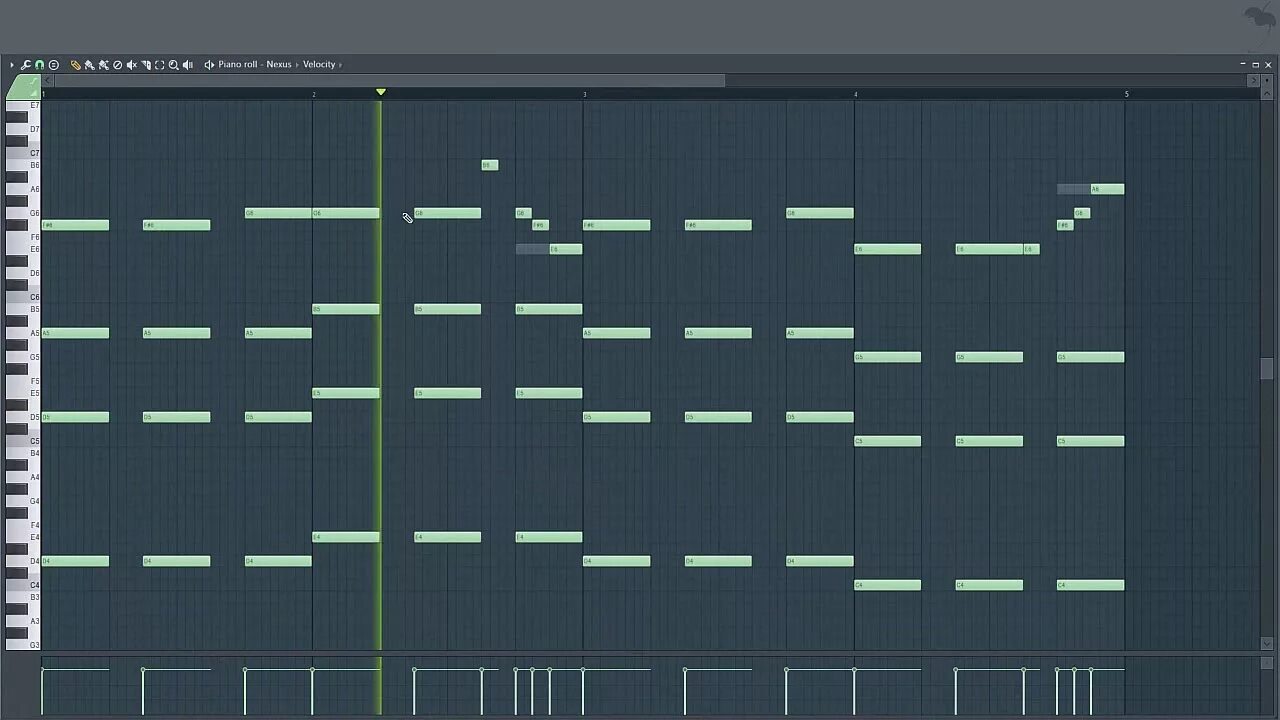Select the G5 note at start of bar 4

pyautogui.click(x=888, y=357)
